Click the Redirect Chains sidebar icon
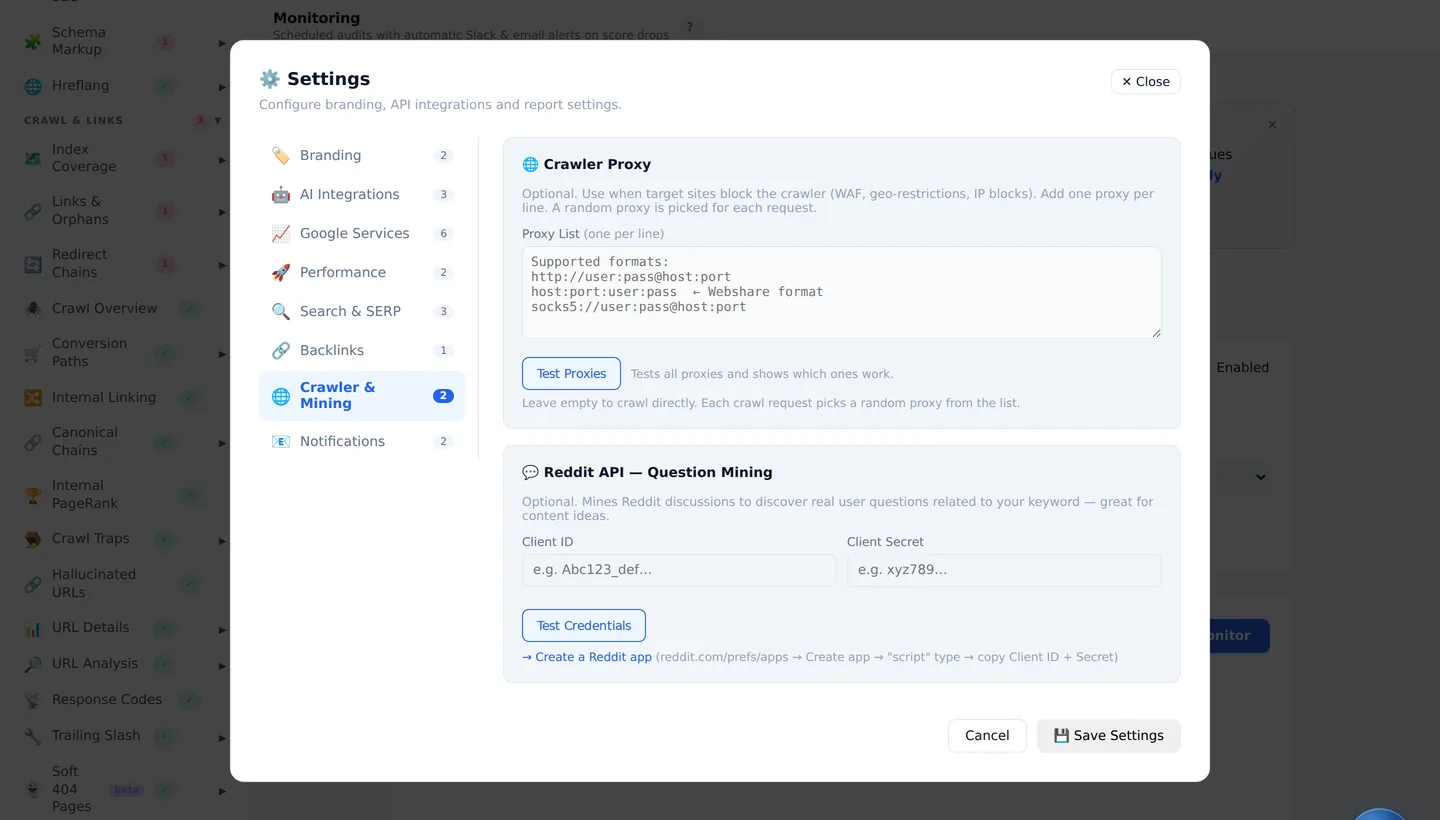This screenshot has width=1440, height=820. (33, 263)
